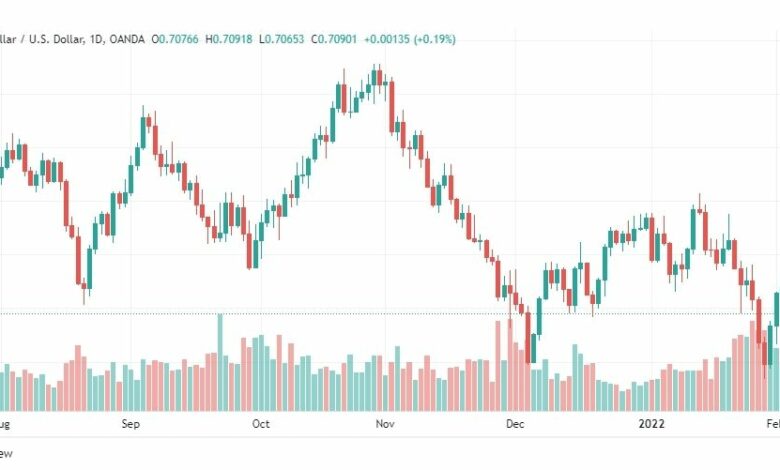Select the lowest green candle in early December
The image size is (780, 470).
click(x=533, y=348)
